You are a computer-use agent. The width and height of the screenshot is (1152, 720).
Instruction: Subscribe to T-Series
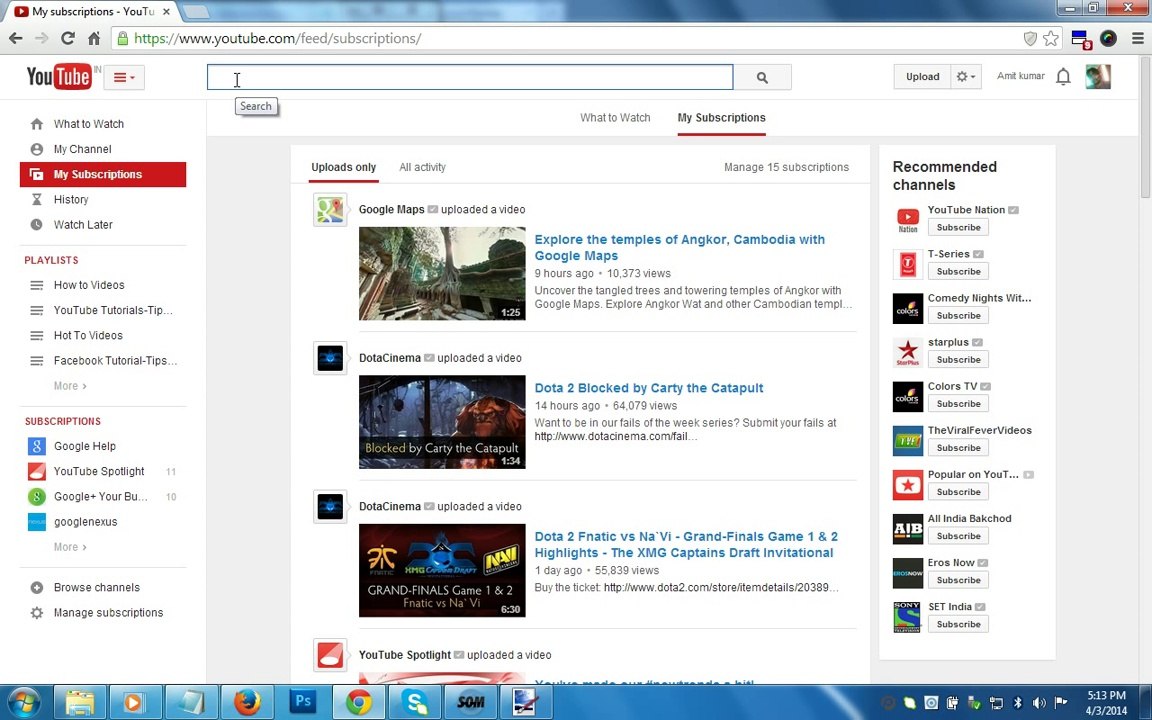958,272
